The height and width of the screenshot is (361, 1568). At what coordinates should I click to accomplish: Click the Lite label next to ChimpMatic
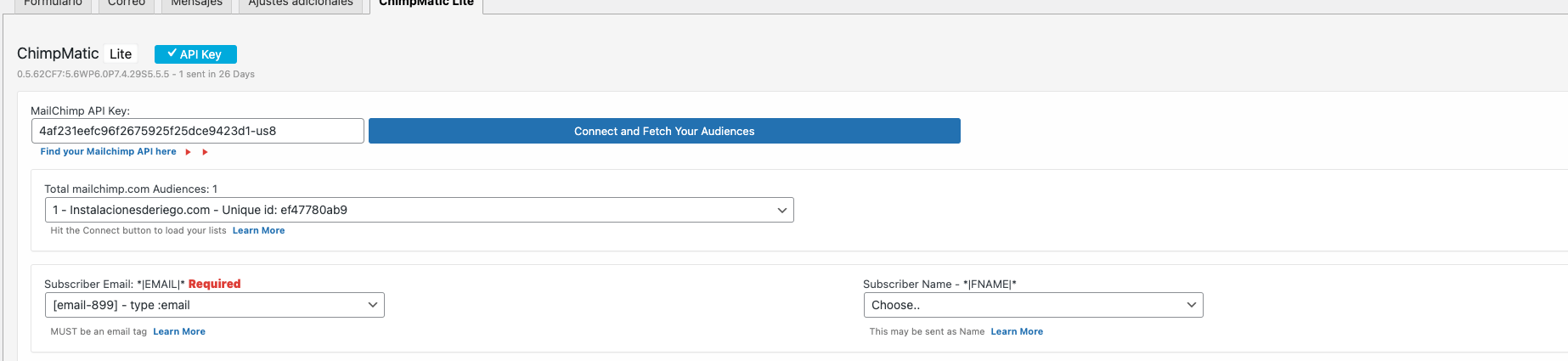click(x=121, y=54)
